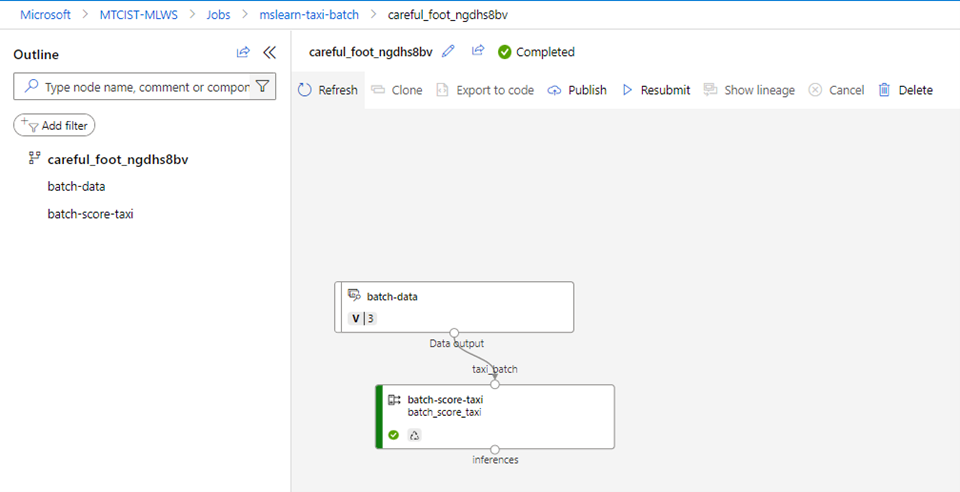Click the node name search field

pos(145,87)
